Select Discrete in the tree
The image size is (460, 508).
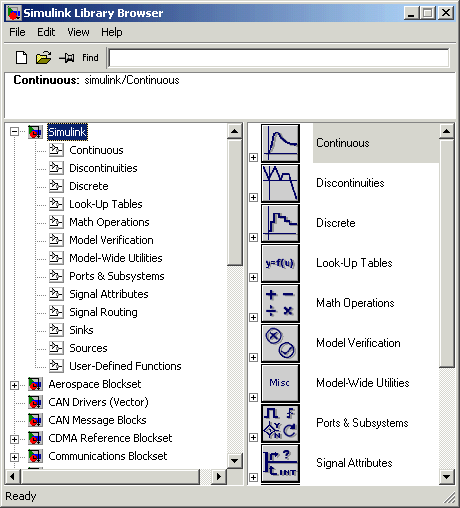89,186
